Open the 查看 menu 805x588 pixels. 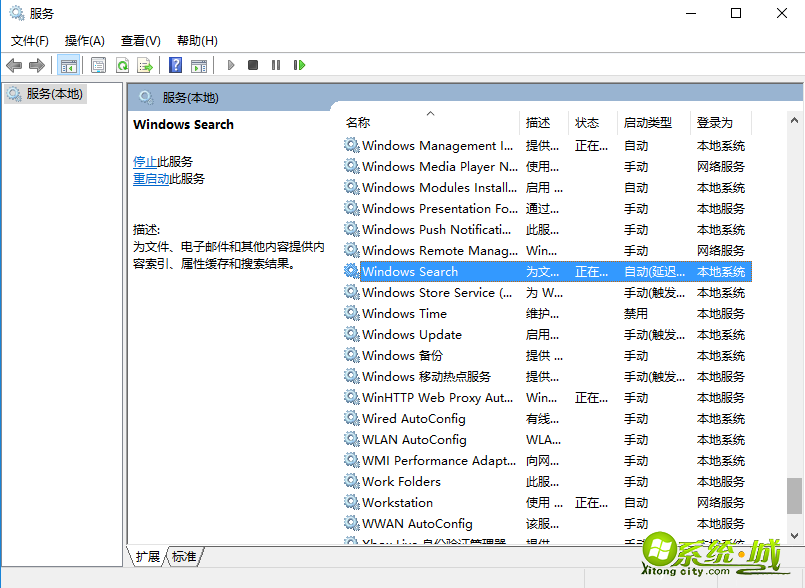pos(140,41)
